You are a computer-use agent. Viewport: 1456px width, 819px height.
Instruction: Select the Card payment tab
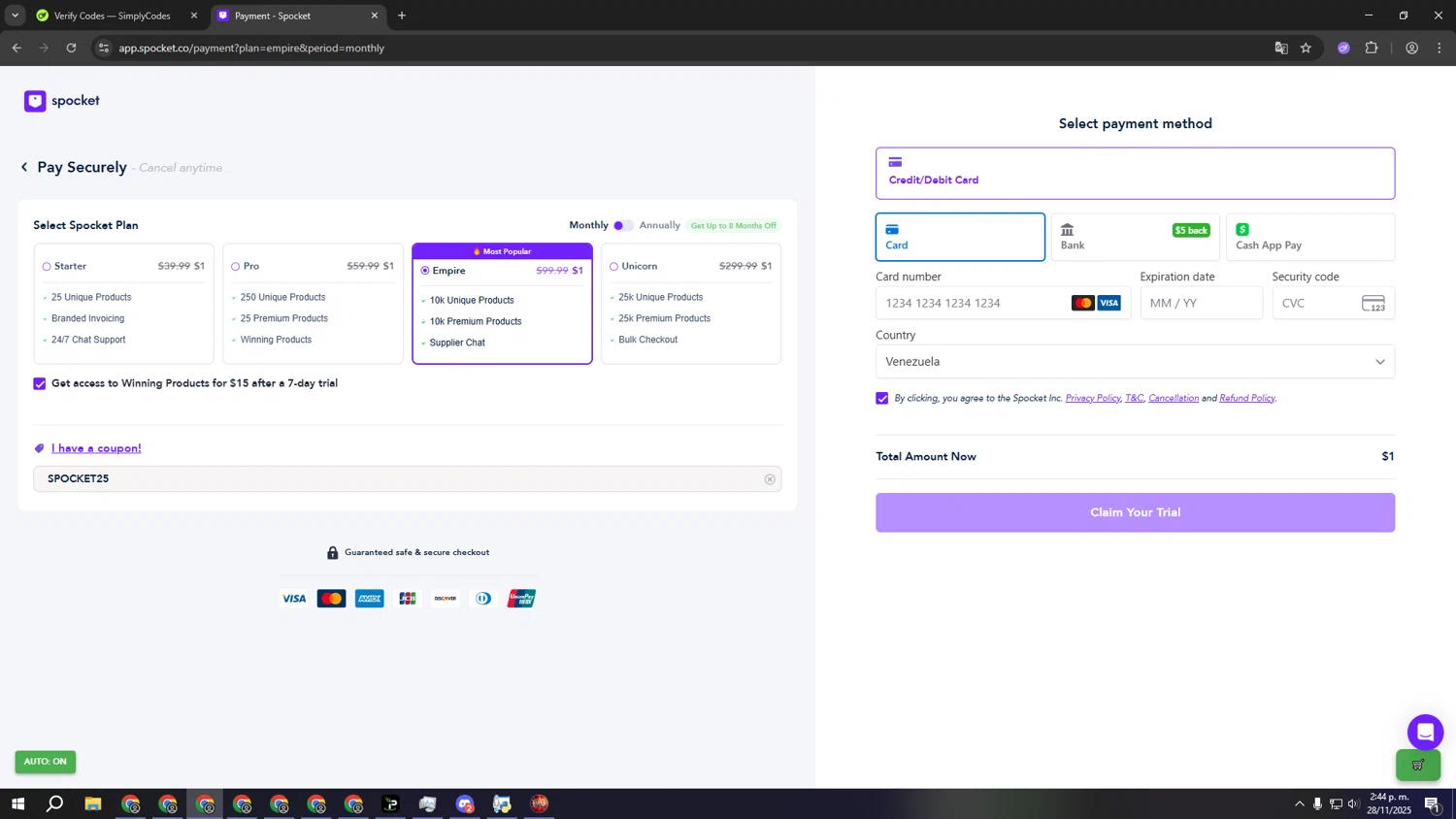(x=960, y=237)
